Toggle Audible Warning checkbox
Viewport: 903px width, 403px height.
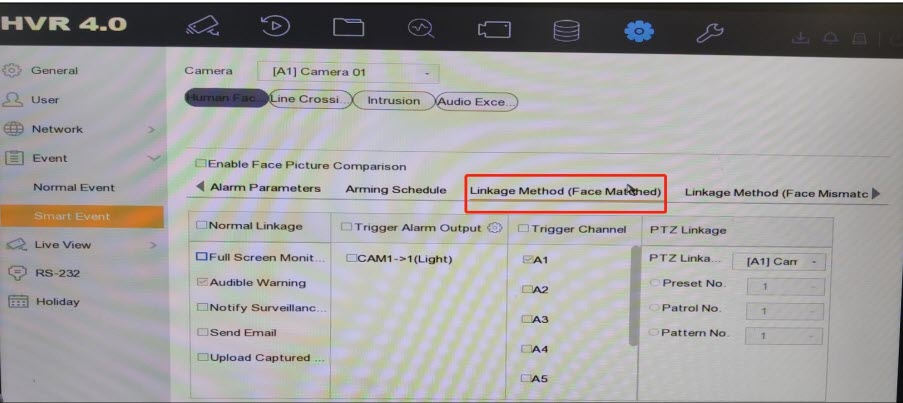(201, 283)
